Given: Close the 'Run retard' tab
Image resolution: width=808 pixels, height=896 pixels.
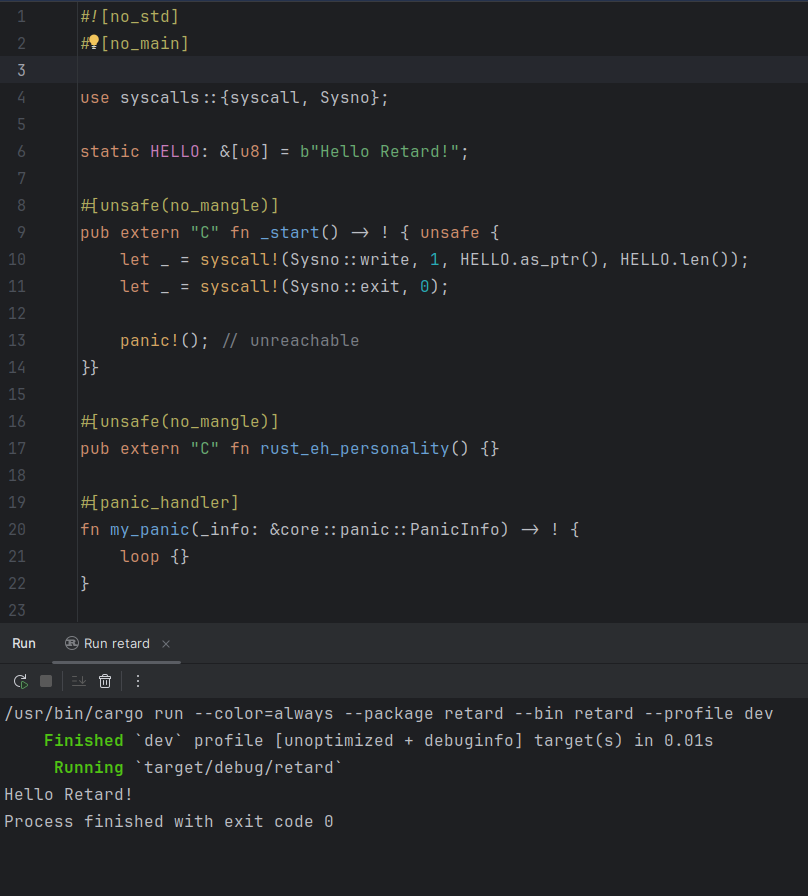Looking at the screenshot, I should pyautogui.click(x=166, y=644).
